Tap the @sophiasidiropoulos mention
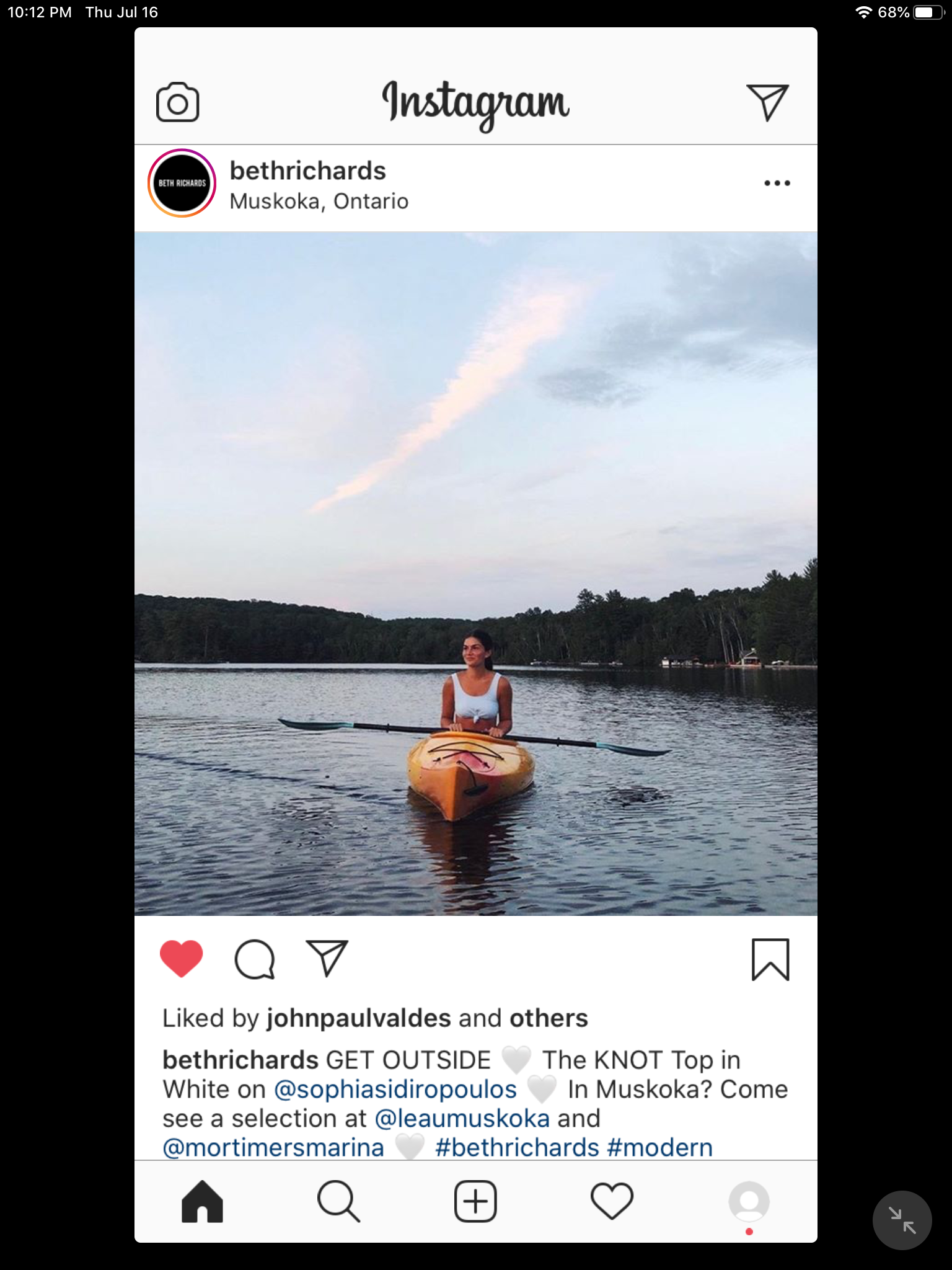952x1270 pixels. 395,1090
